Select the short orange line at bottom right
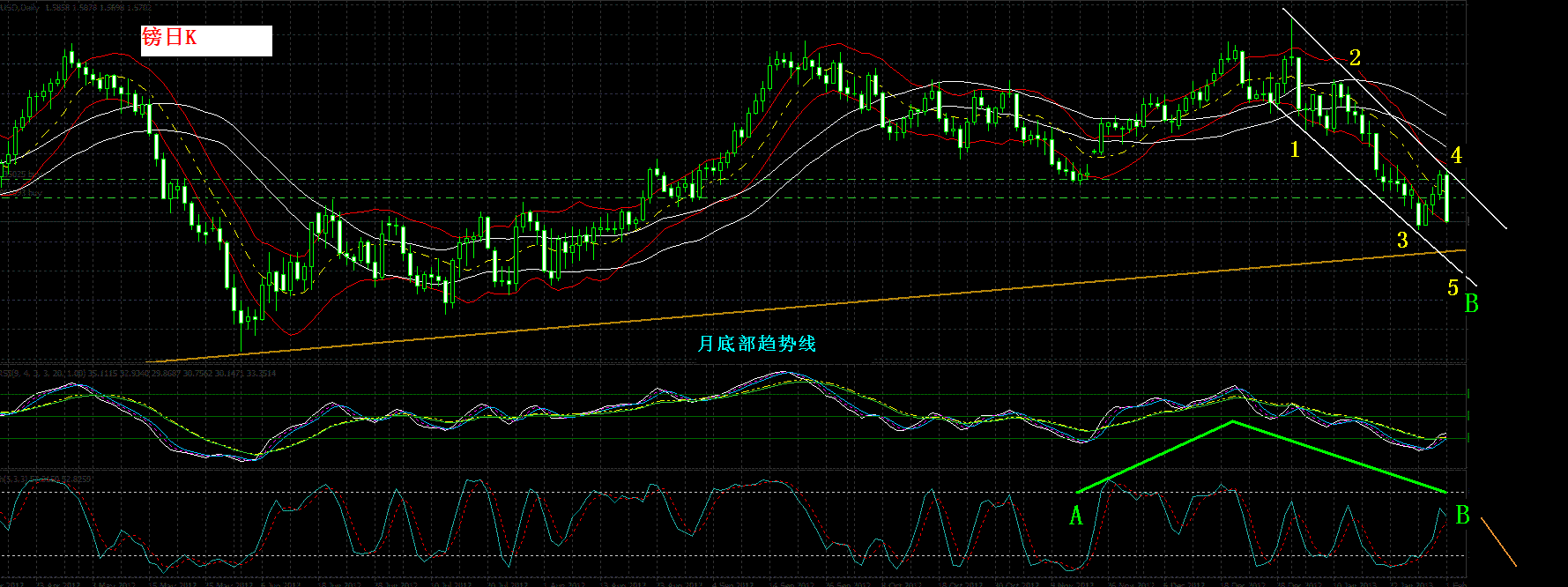The width and height of the screenshot is (1568, 587). pos(1498,542)
